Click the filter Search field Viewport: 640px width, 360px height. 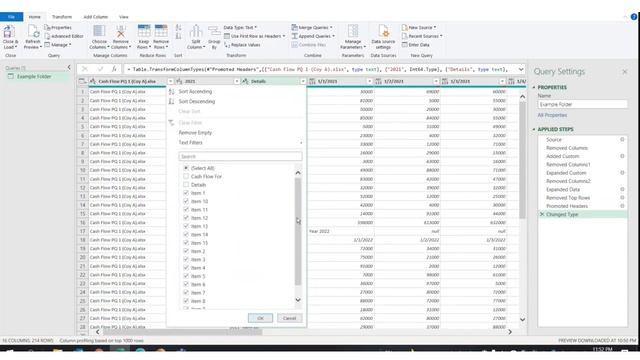coord(240,156)
